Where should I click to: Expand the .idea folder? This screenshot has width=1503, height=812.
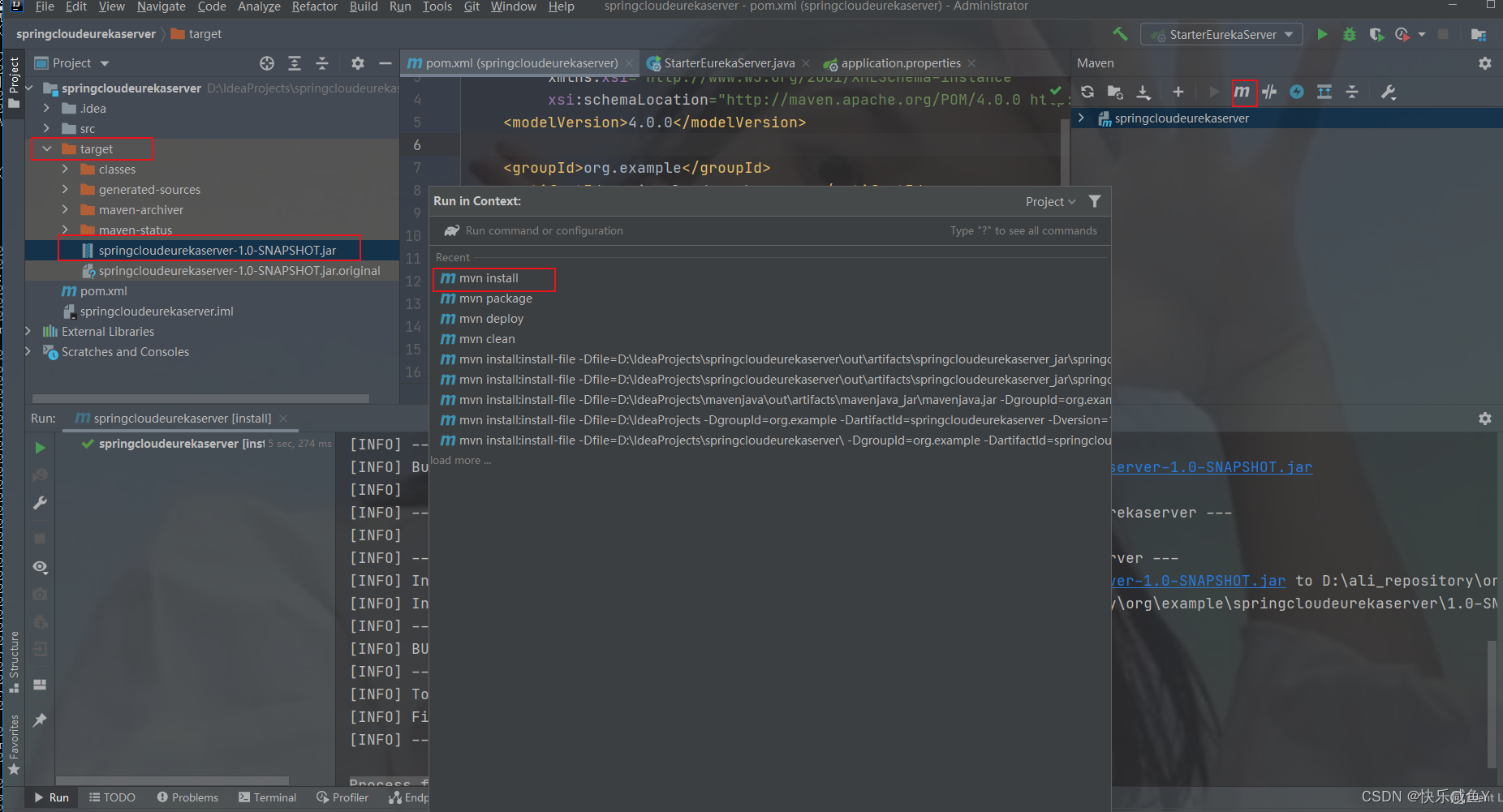coord(47,108)
